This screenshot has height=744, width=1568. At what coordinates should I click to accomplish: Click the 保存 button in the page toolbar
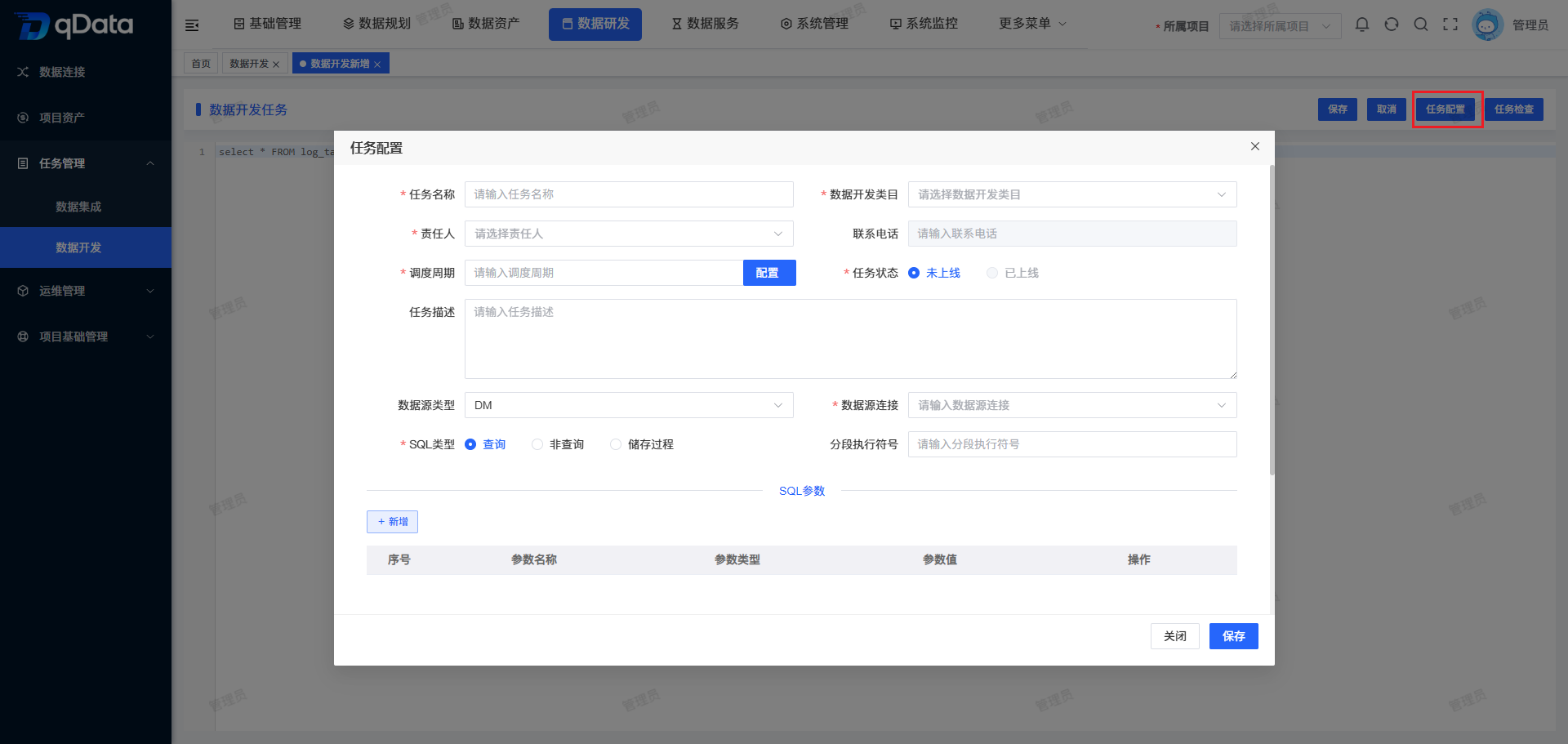click(1338, 109)
